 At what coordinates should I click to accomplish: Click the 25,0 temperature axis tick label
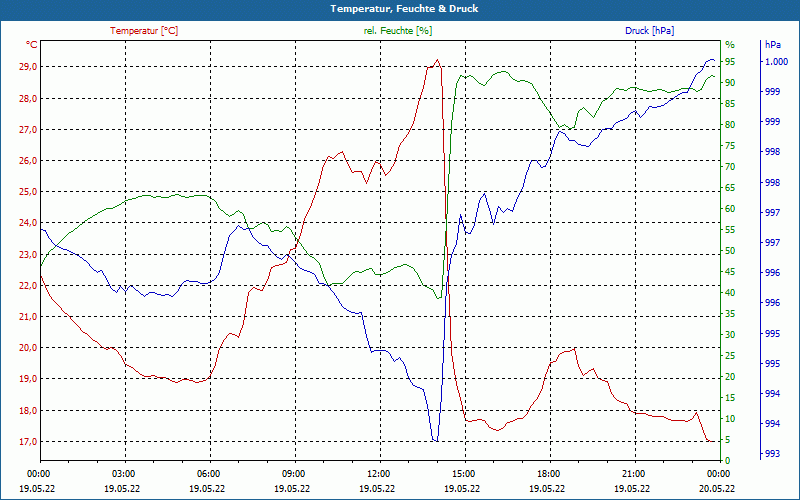click(x=29, y=192)
